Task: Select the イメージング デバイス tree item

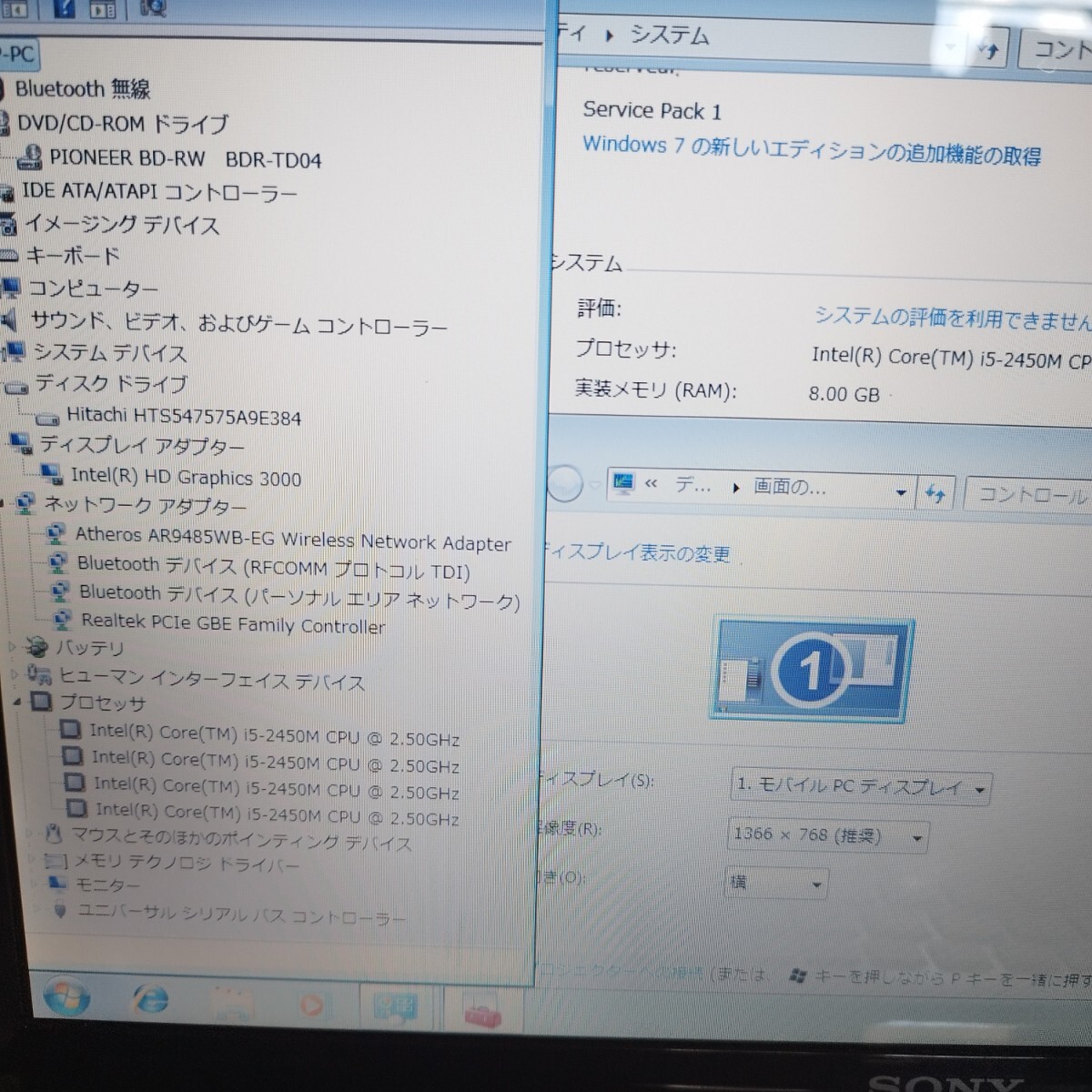Action: pyautogui.click(x=121, y=224)
